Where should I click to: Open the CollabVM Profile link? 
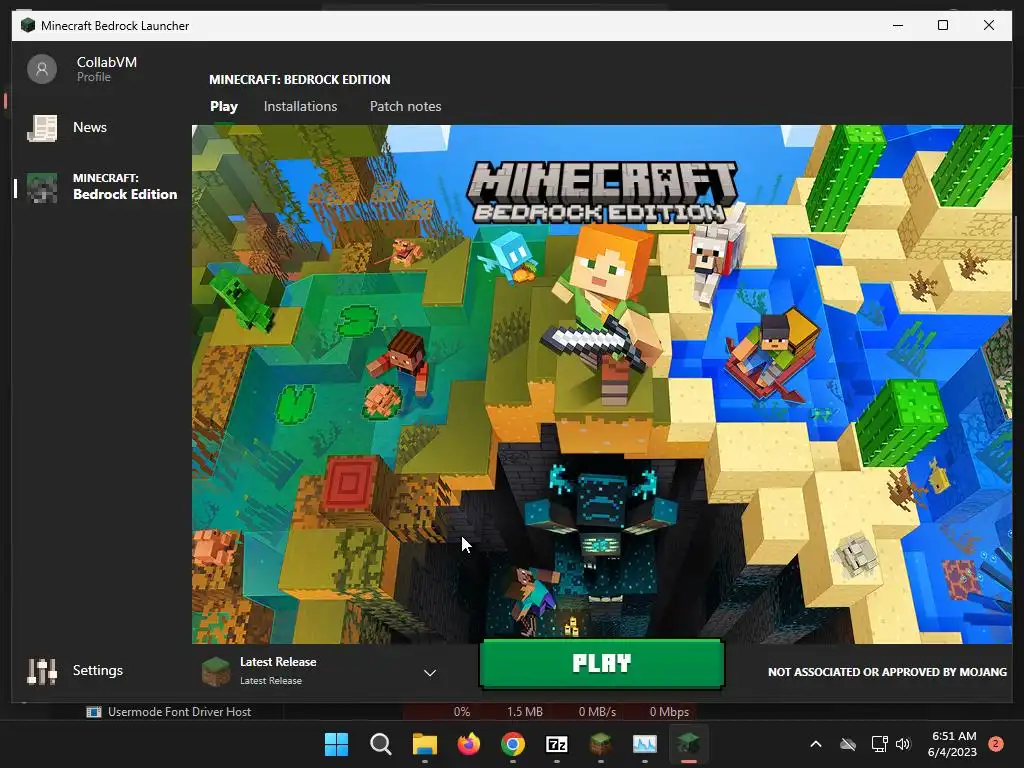[x=93, y=77]
